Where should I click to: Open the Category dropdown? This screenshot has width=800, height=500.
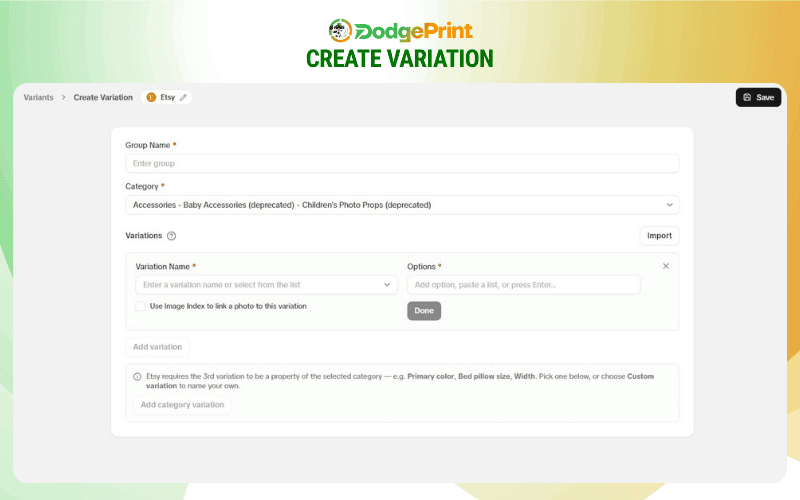click(402, 205)
